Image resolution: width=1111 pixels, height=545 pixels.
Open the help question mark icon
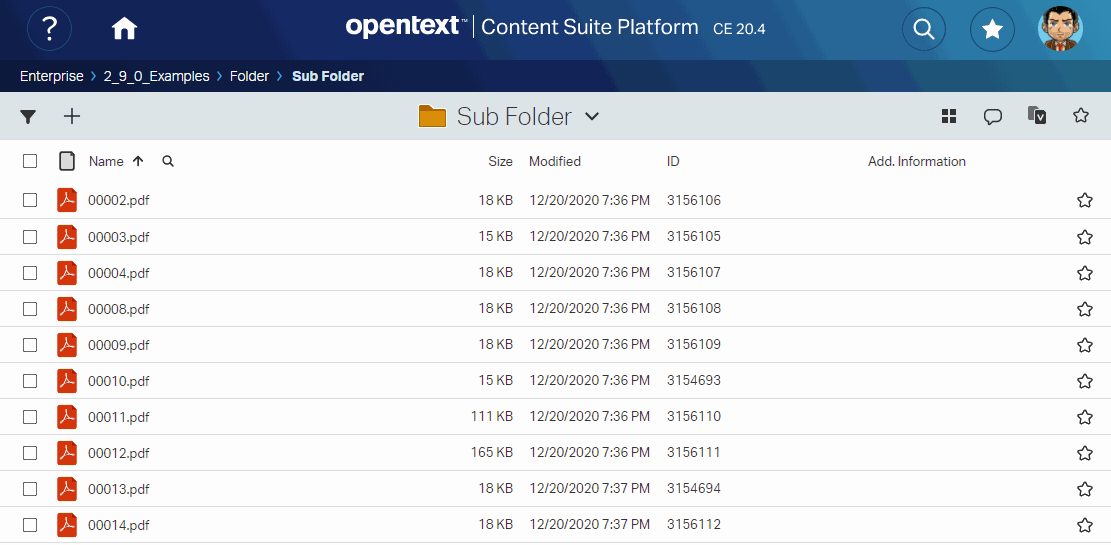point(49,29)
